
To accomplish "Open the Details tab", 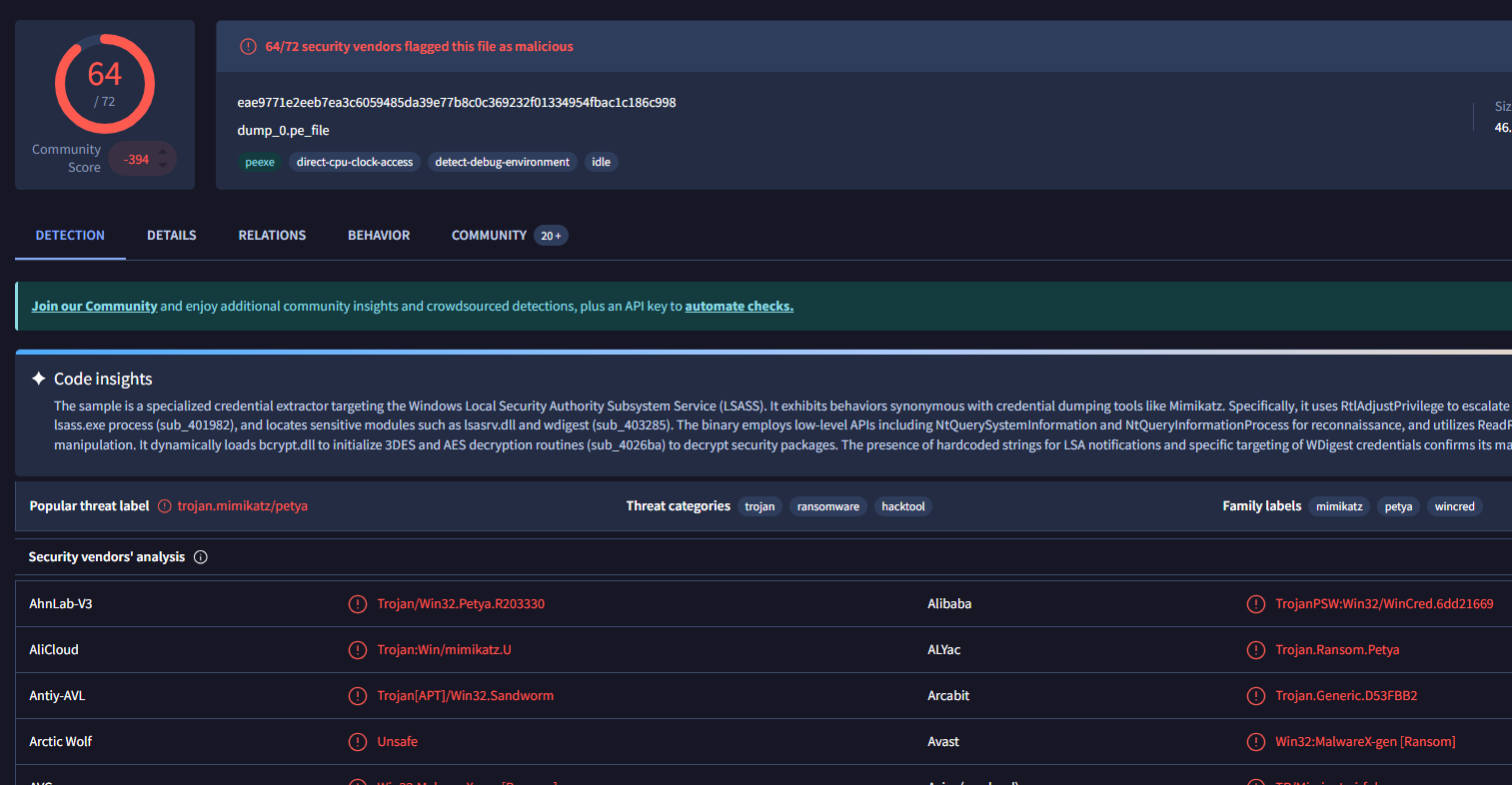I will 172,236.
